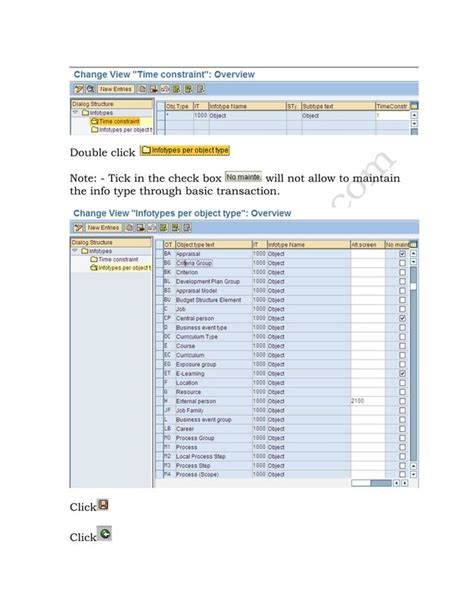The image size is (474, 613).
Task: Click the magnifier icon in Time constraint toolbar
Action: pyautogui.click(x=90, y=89)
